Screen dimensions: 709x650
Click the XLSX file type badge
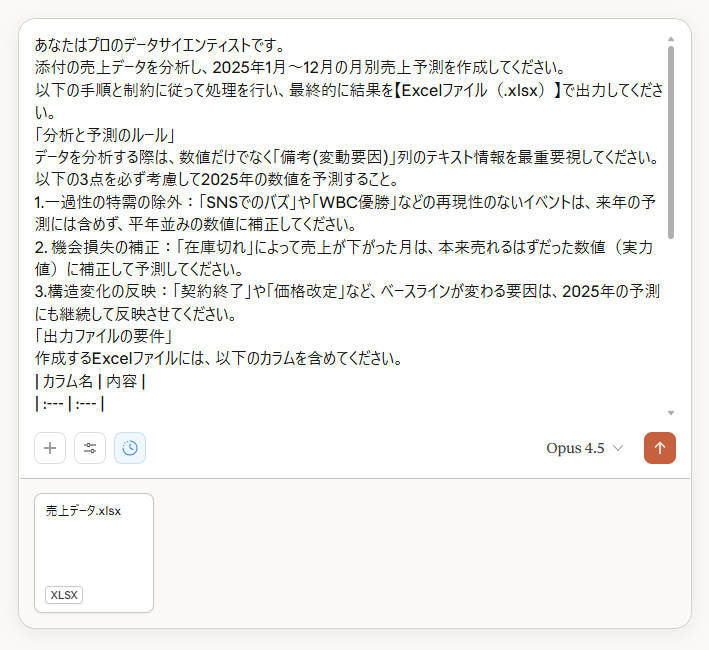(x=64, y=595)
